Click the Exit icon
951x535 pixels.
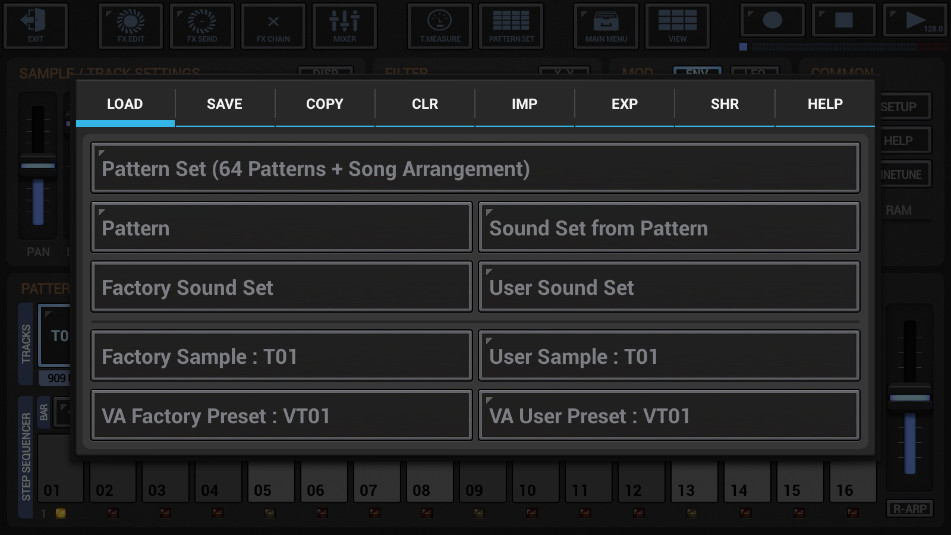[36, 25]
